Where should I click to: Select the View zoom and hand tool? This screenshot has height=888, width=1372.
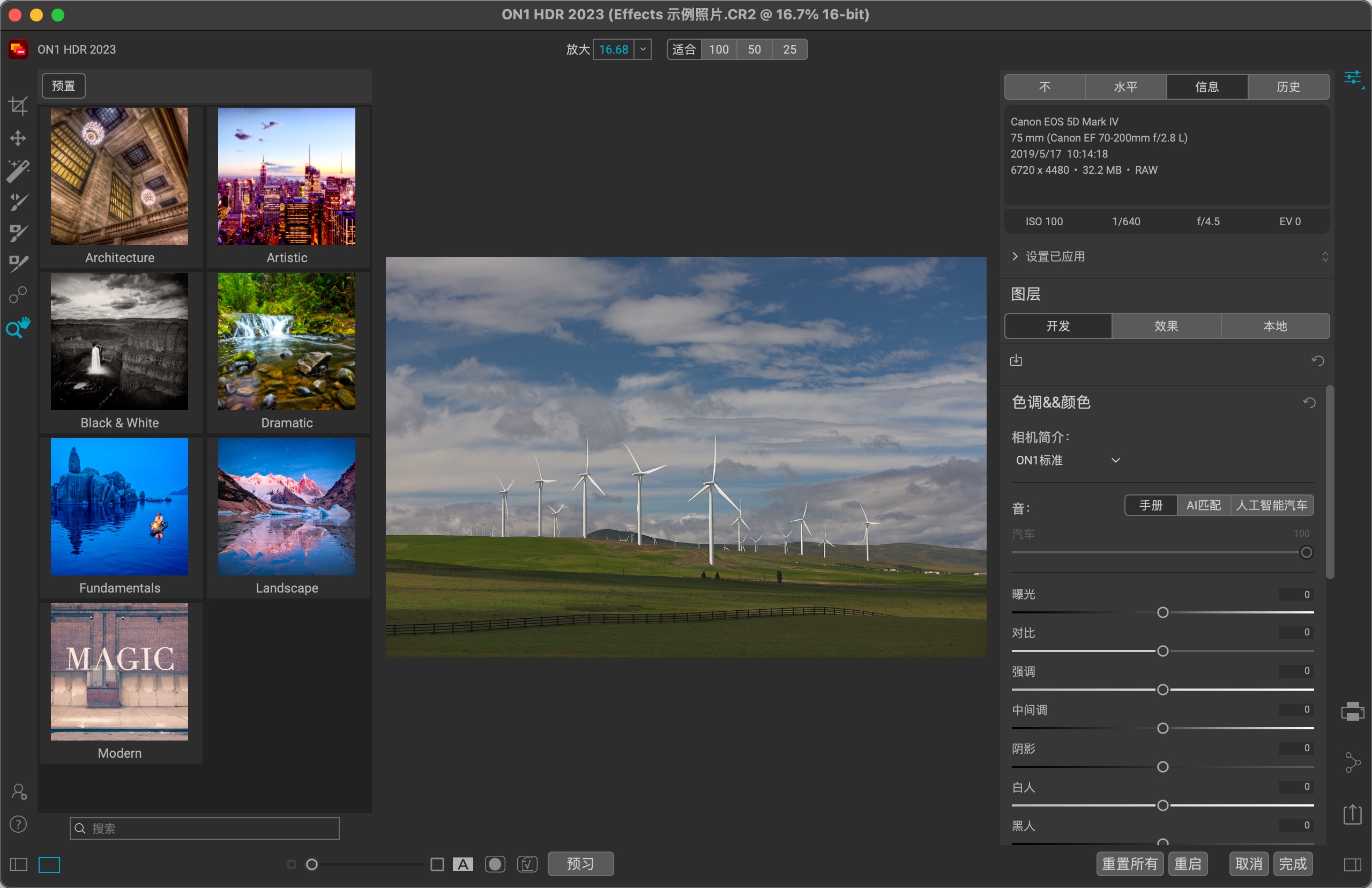[x=18, y=328]
